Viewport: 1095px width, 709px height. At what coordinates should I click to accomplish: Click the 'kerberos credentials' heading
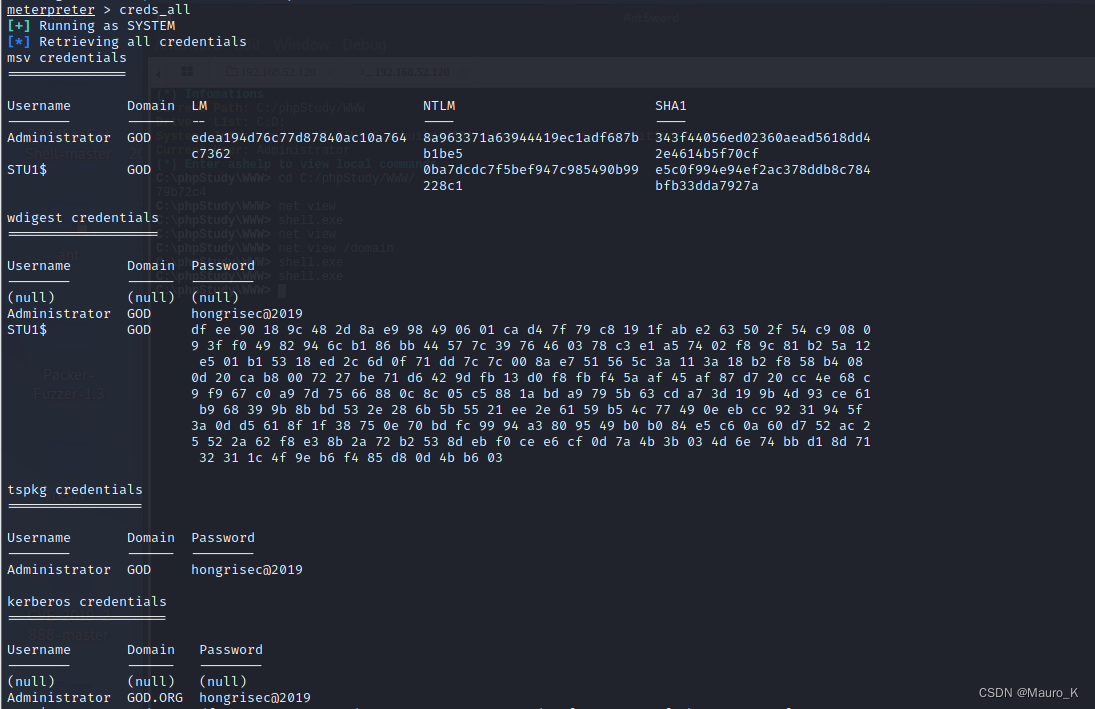tap(87, 601)
